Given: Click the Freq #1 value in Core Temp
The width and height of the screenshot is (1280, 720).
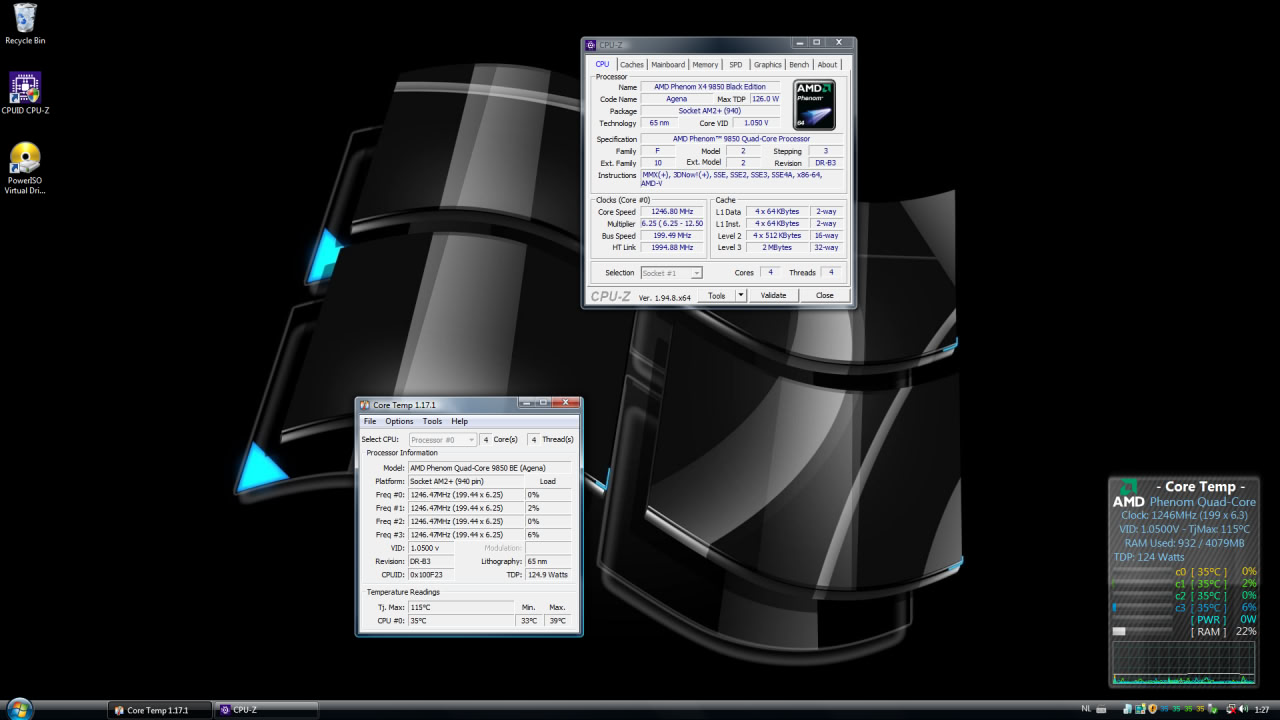Looking at the screenshot, I should [x=465, y=508].
